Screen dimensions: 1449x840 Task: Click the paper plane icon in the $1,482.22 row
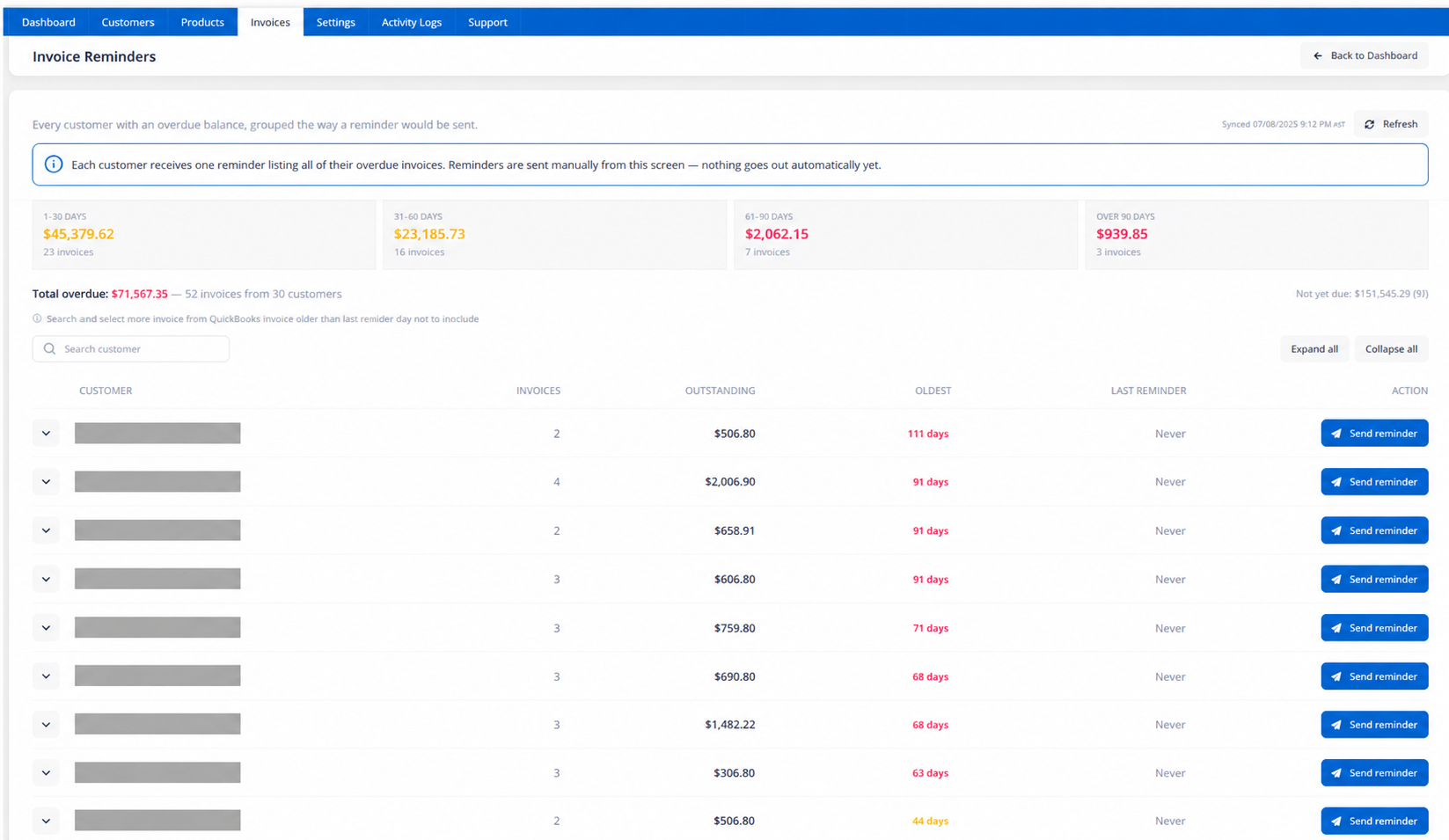coord(1336,725)
